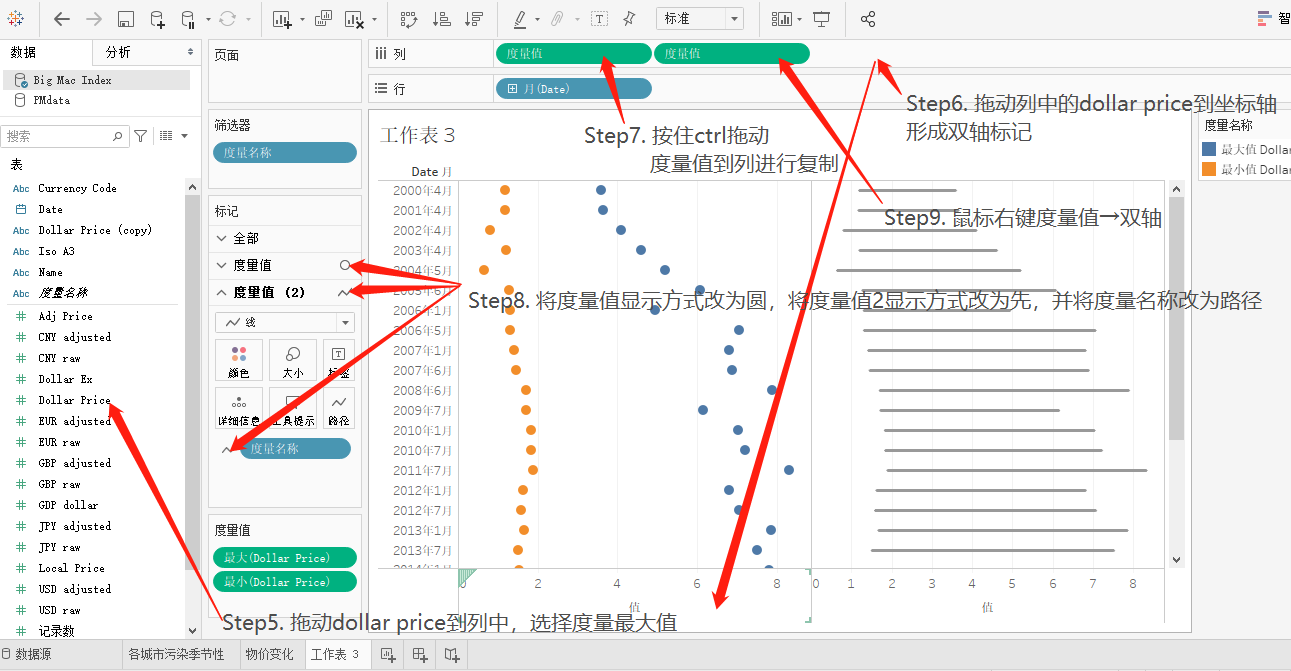
Task: Select the Adj Price measure field
Action: [x=65, y=316]
